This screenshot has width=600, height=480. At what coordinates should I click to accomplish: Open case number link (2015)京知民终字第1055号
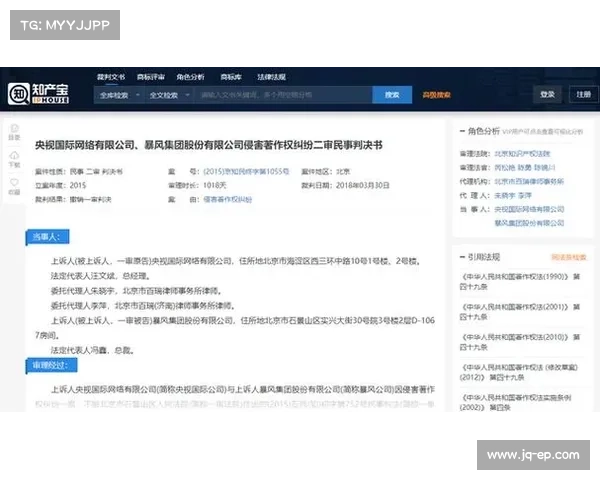[x=246, y=171]
